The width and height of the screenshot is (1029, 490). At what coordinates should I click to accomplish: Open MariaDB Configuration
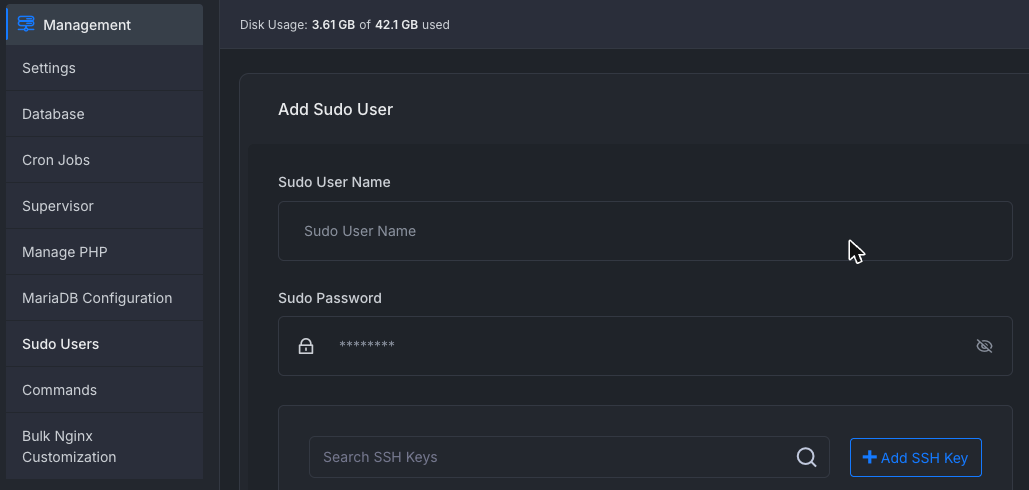click(104, 298)
